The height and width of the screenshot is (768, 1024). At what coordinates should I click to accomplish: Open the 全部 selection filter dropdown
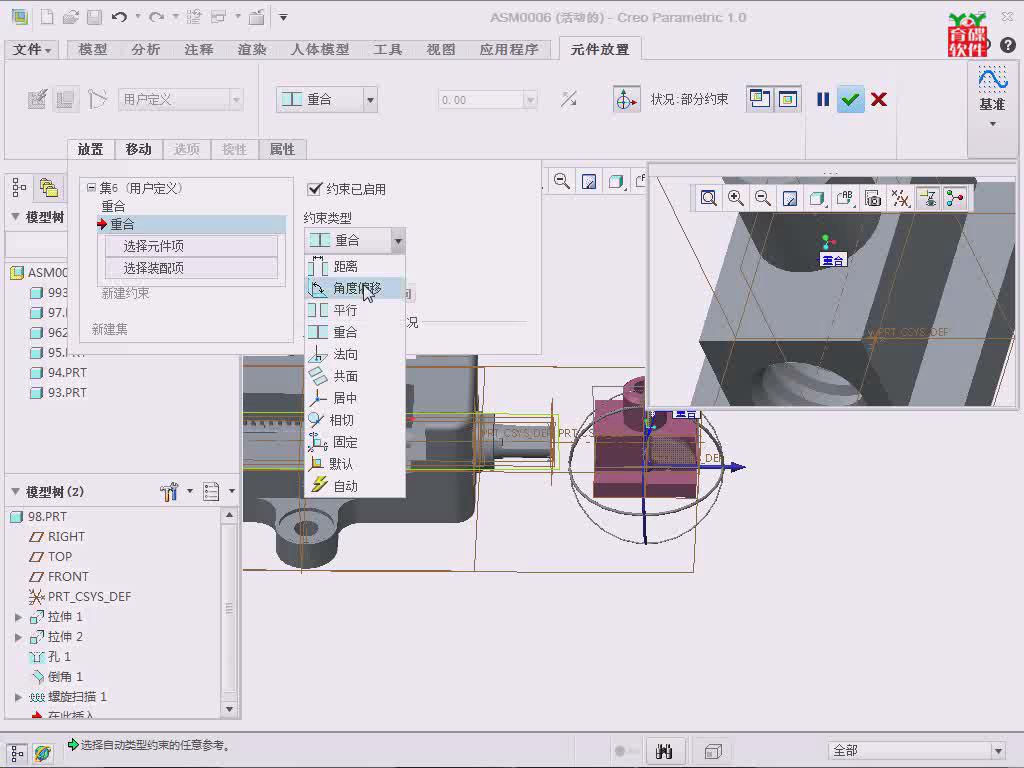[998, 751]
